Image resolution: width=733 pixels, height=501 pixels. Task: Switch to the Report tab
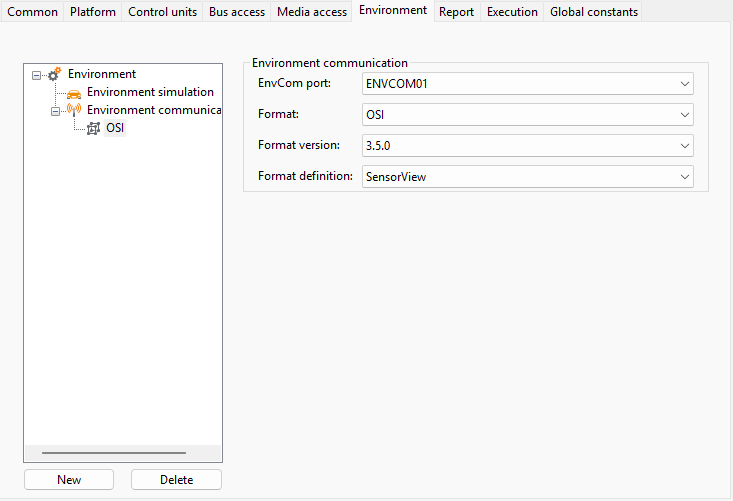pyautogui.click(x=456, y=12)
